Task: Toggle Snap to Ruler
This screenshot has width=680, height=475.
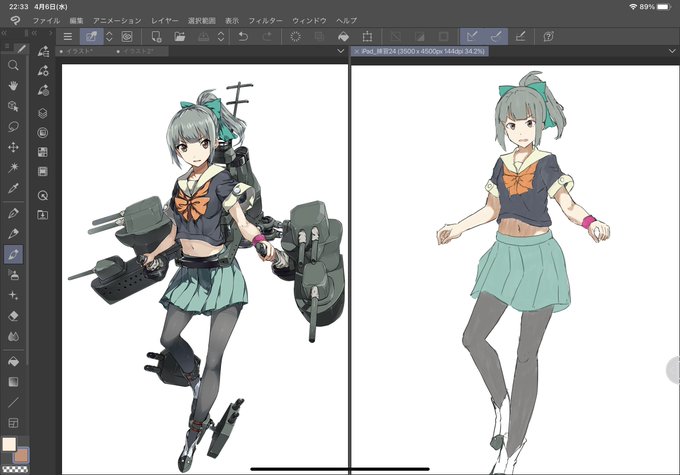Action: (x=472, y=37)
